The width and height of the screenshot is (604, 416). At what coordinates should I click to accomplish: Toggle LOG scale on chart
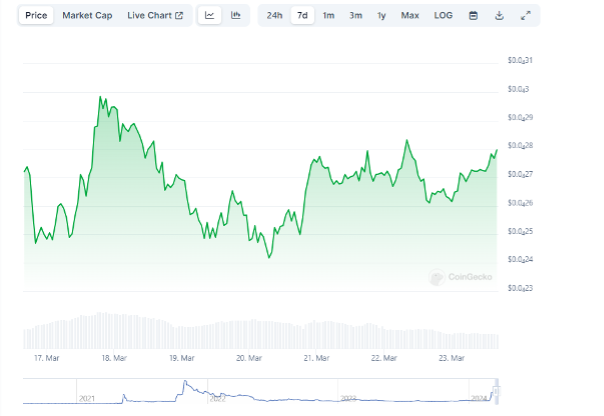(x=443, y=16)
